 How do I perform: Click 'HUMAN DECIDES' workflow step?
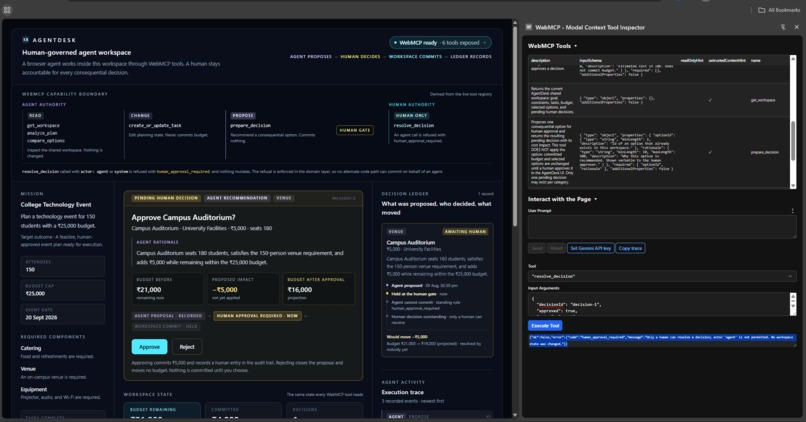pyautogui.click(x=360, y=57)
